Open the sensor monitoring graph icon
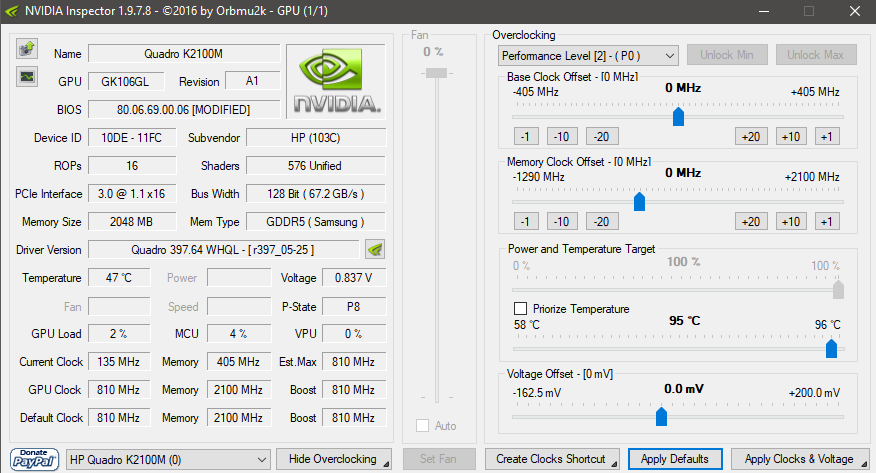The width and height of the screenshot is (876, 473). pyautogui.click(x=27, y=77)
